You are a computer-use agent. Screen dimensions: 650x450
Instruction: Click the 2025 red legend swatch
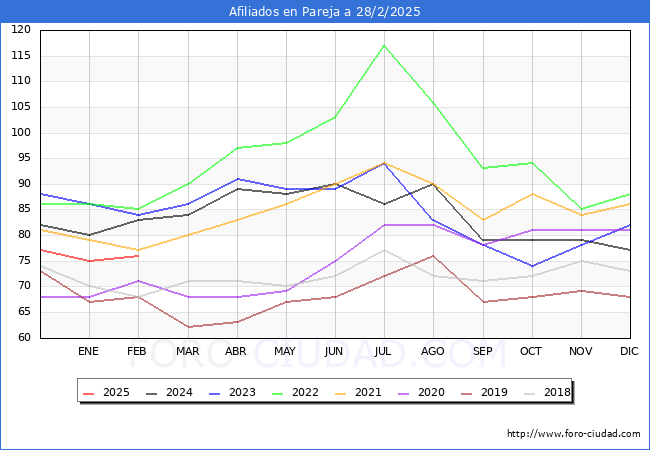pos(89,393)
